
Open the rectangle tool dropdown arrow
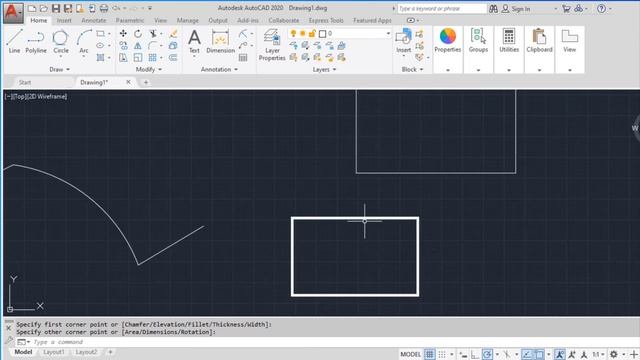click(x=109, y=33)
